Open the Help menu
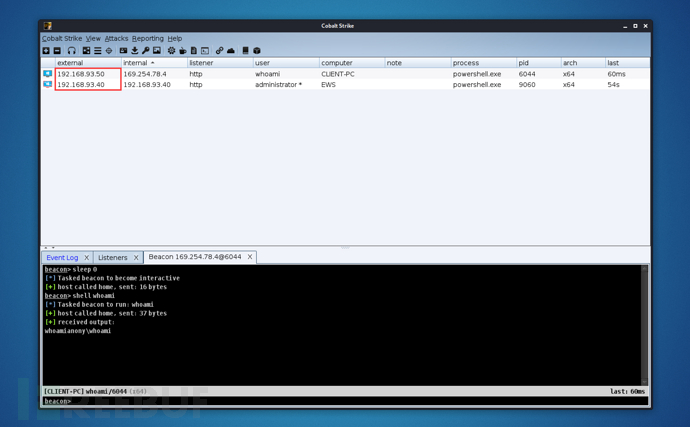 pos(175,38)
